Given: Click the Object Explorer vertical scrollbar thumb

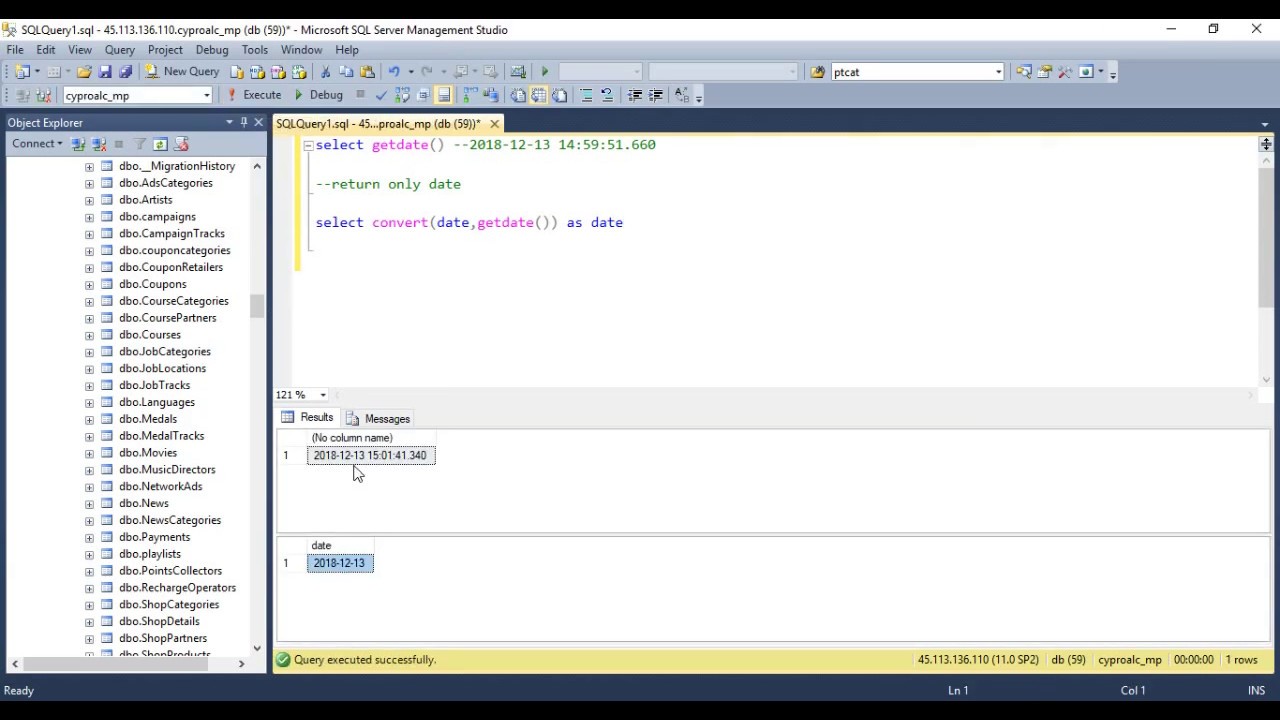Looking at the screenshot, I should click(257, 306).
